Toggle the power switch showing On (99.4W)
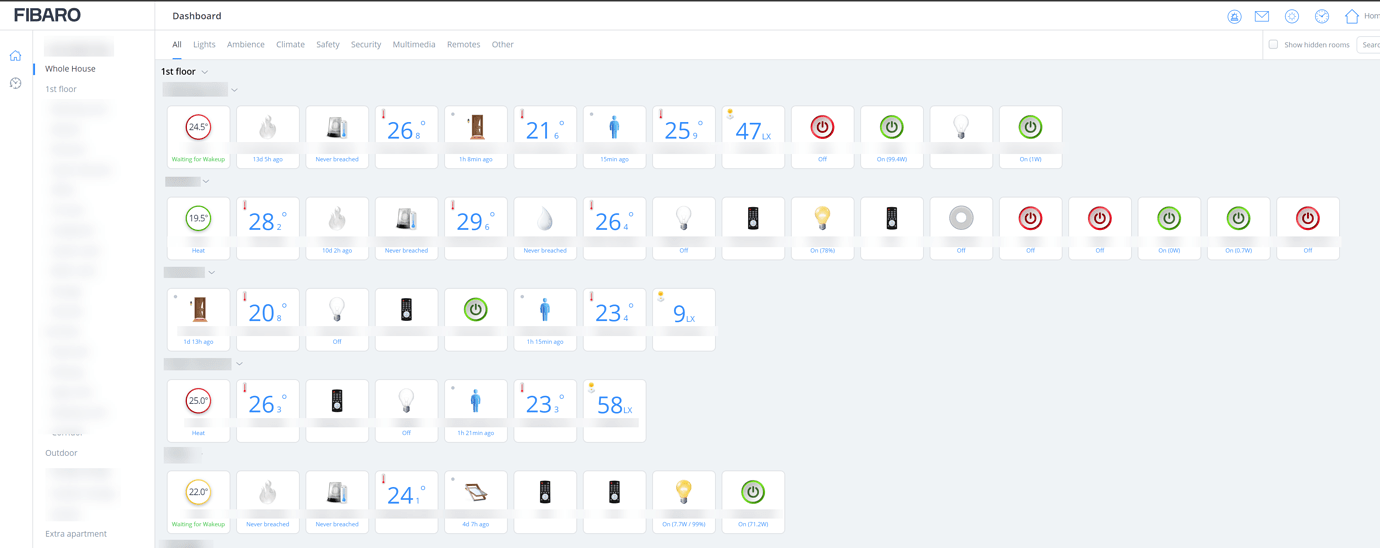 tap(891, 127)
